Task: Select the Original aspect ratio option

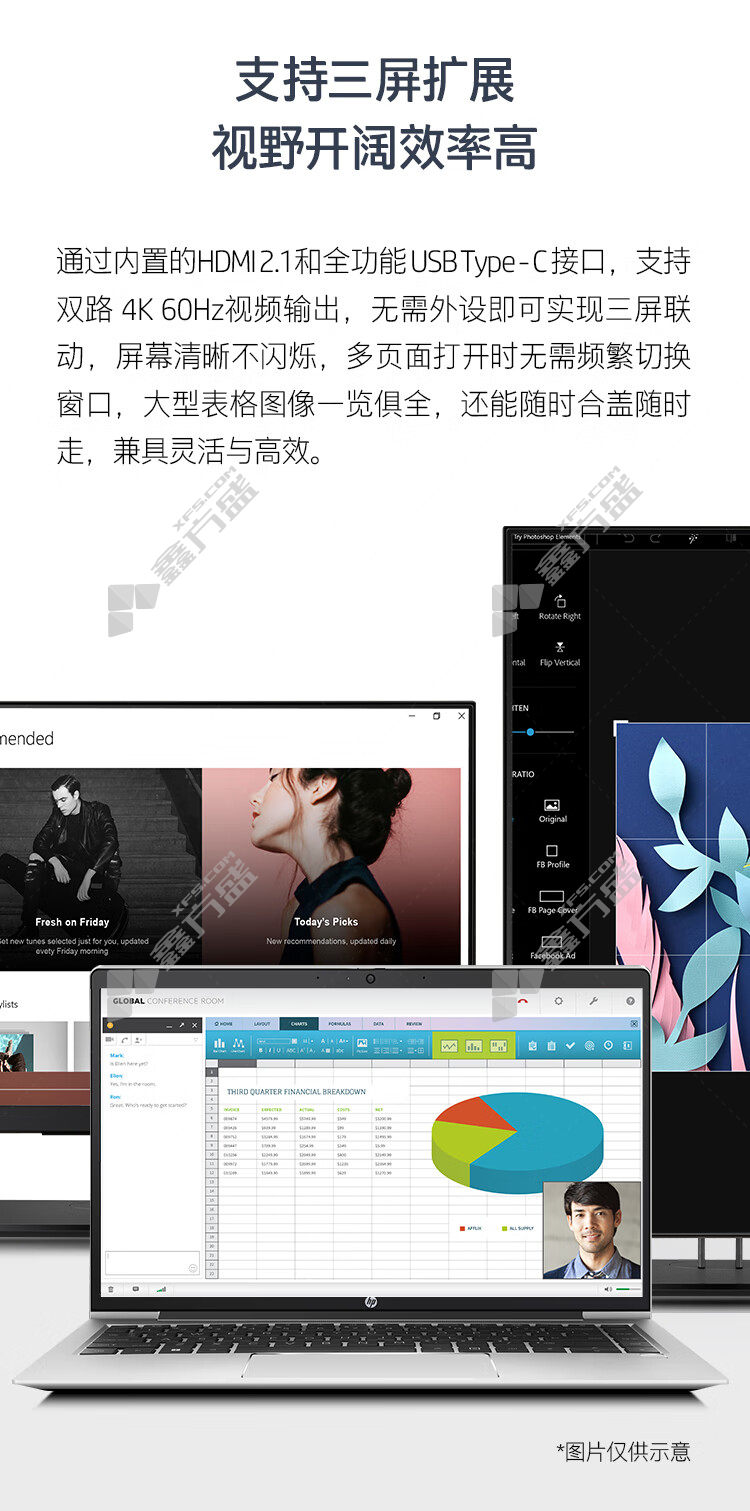Action: pos(552,805)
